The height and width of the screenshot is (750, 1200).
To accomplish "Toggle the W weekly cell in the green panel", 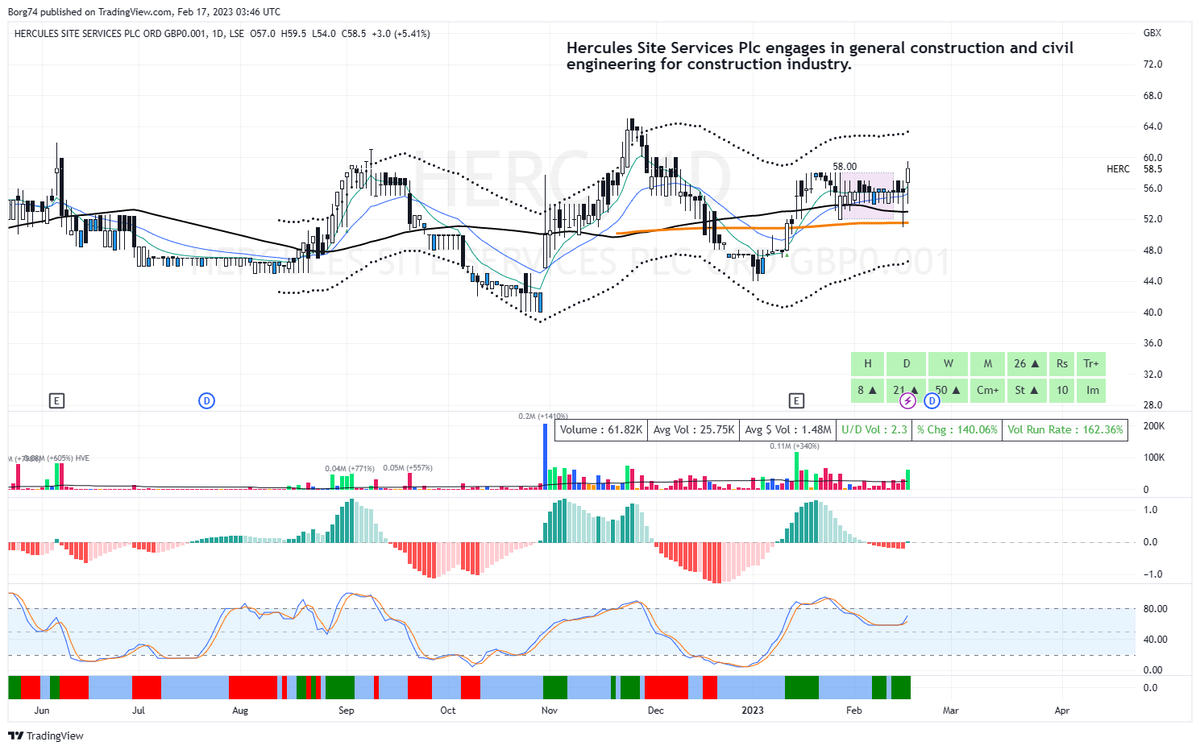I will [x=947, y=363].
